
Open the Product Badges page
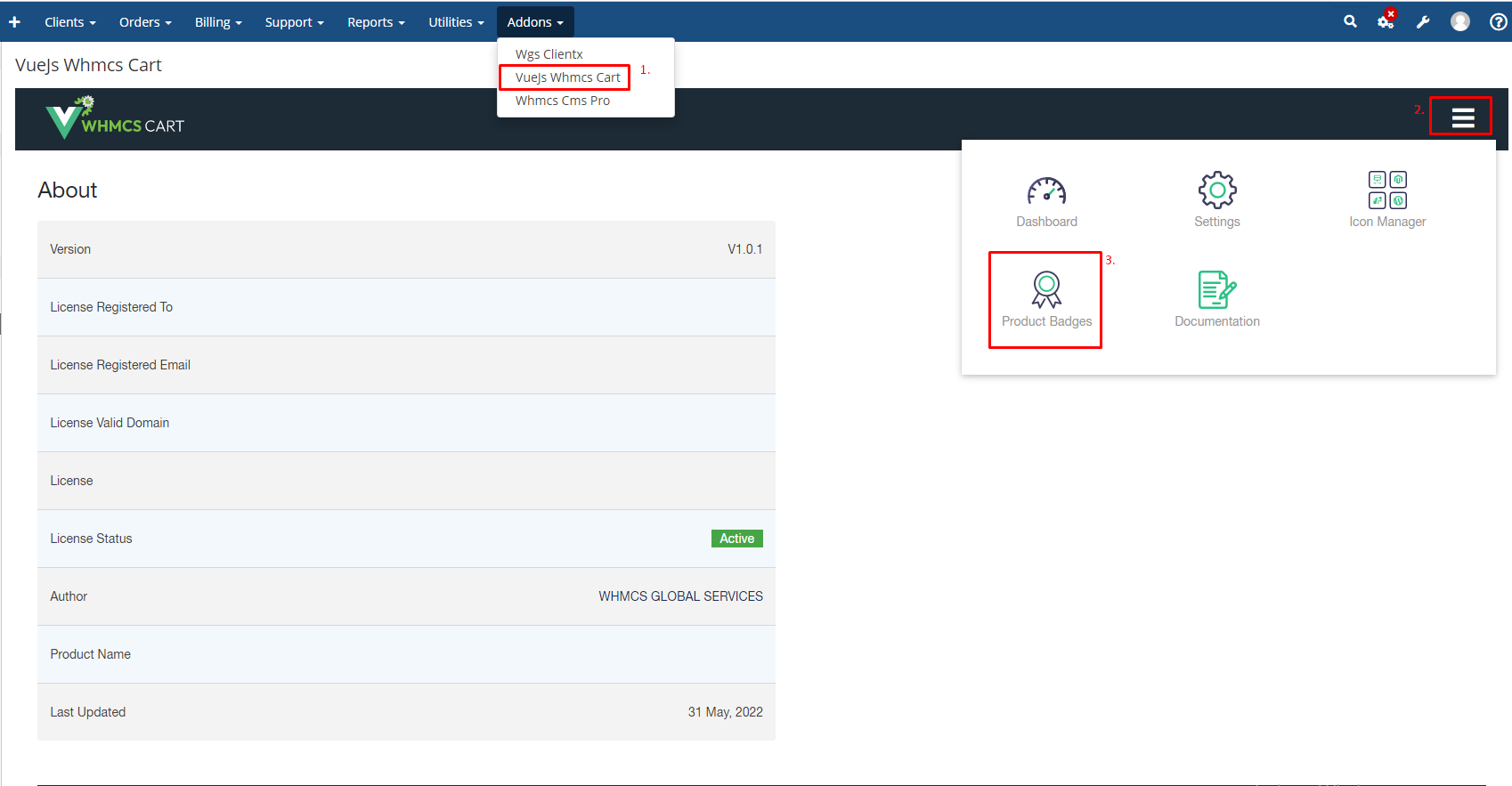coord(1046,300)
